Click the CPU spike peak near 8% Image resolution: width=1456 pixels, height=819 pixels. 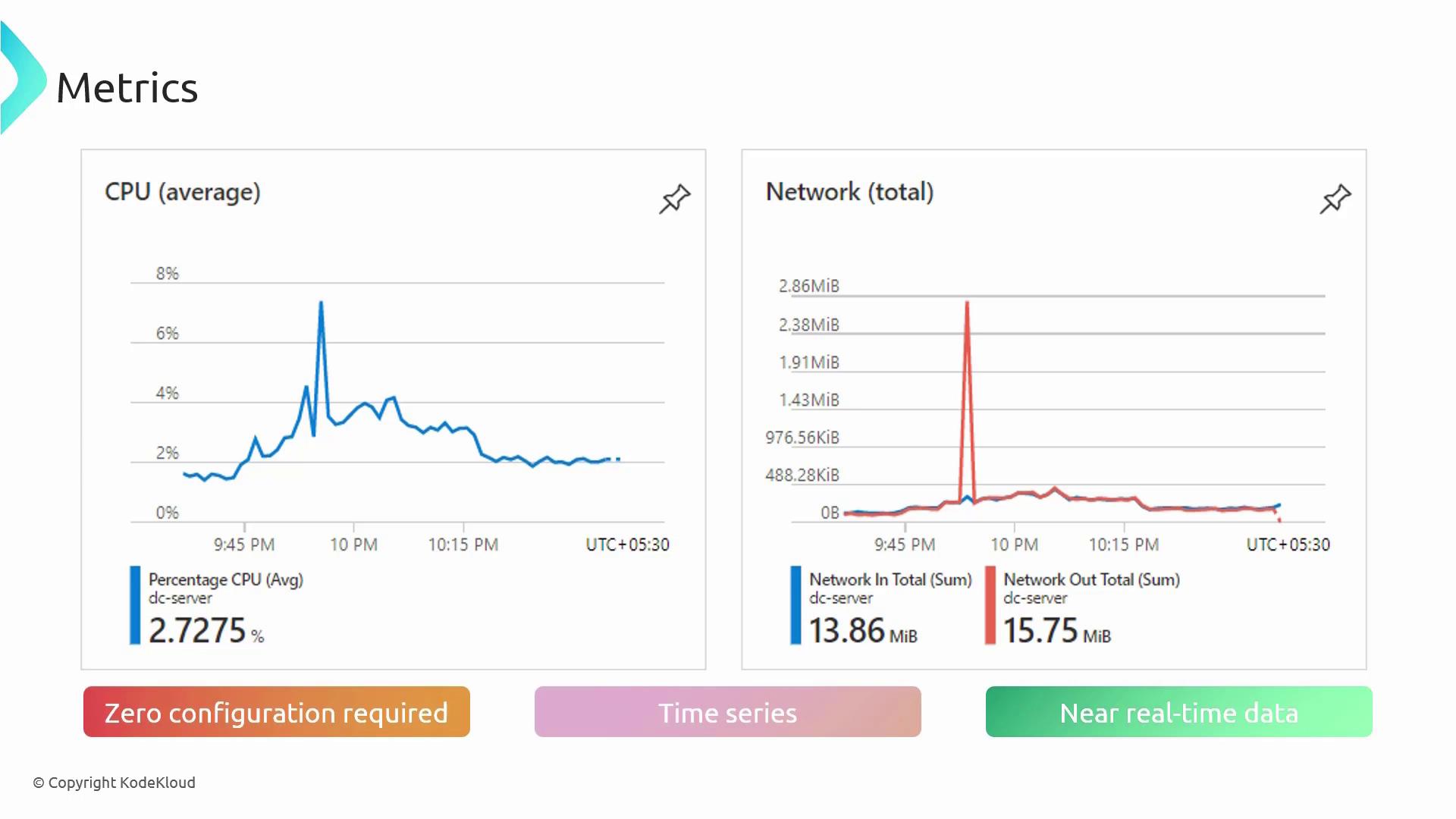click(x=321, y=303)
